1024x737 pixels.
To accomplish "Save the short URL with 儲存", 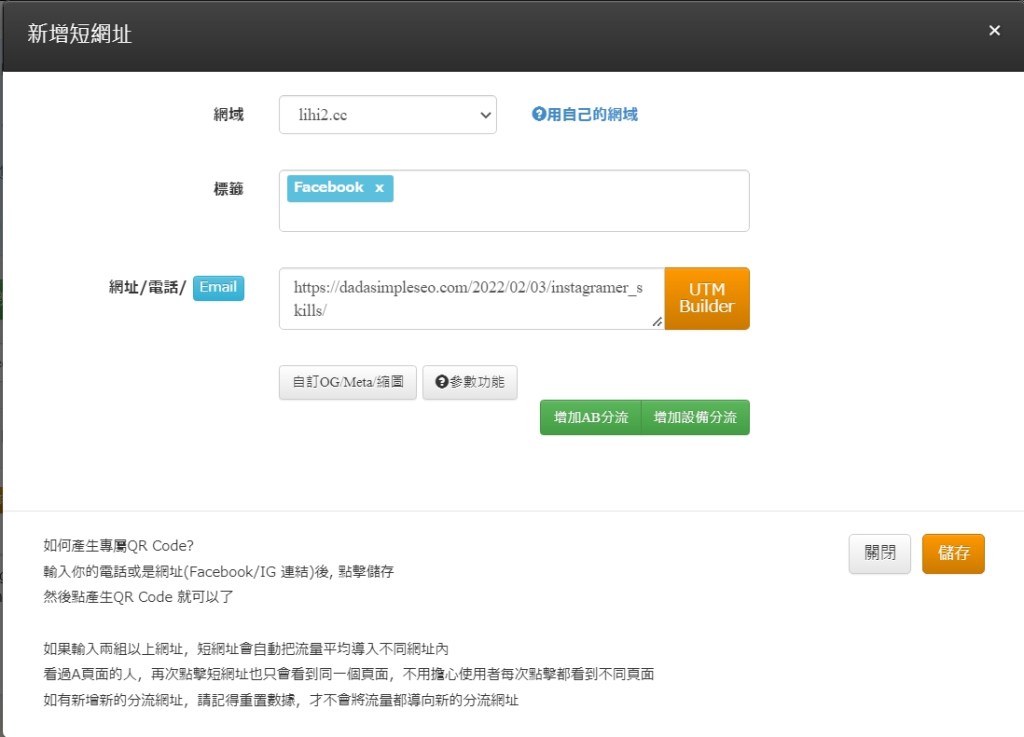I will pos(953,554).
